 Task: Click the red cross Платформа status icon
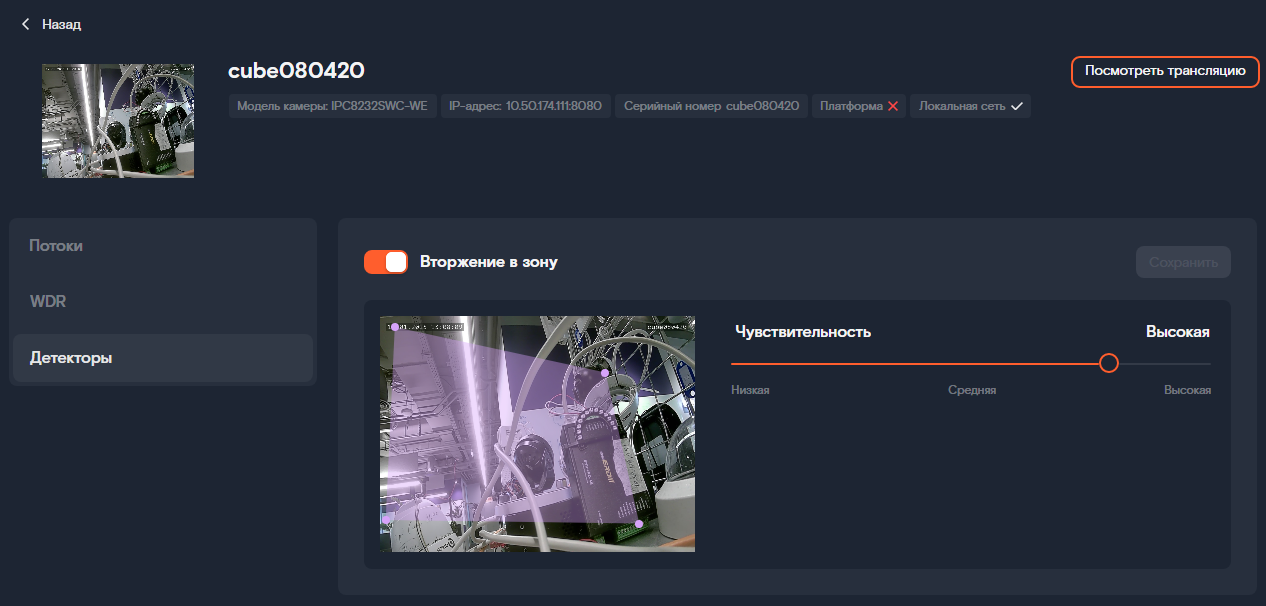click(893, 106)
